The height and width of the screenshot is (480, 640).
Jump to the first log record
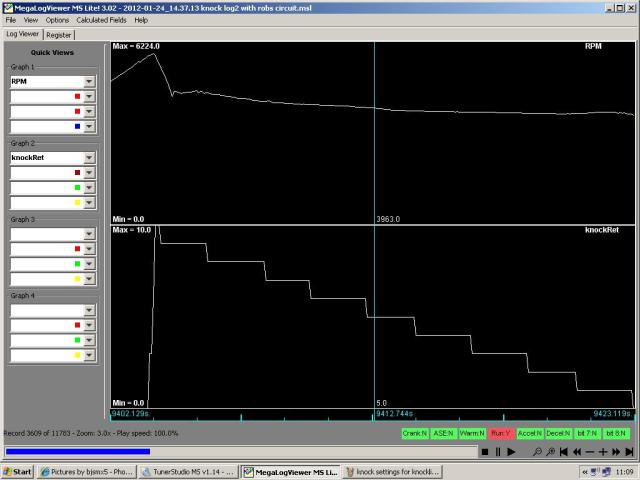coord(564,451)
